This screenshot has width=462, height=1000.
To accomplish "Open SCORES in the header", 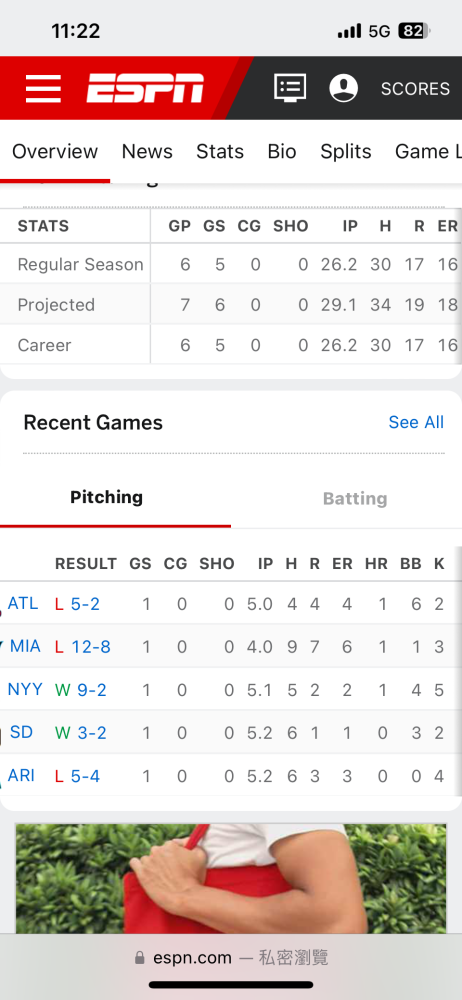I will (x=415, y=89).
